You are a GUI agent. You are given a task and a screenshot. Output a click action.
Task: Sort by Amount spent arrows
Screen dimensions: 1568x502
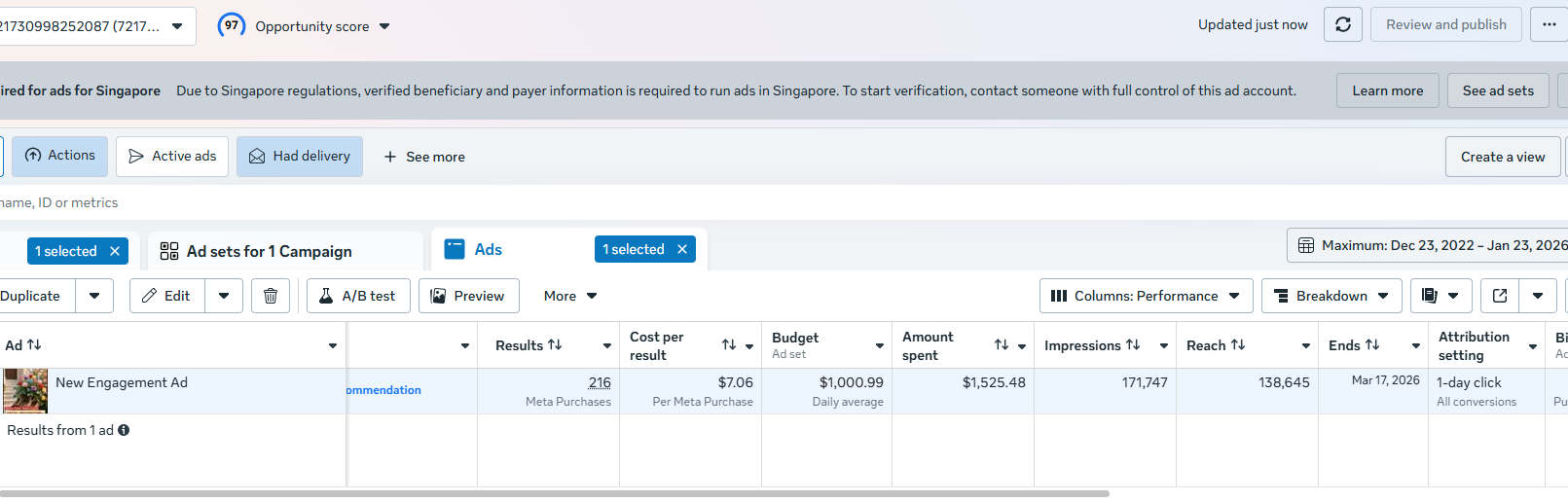point(1001,345)
